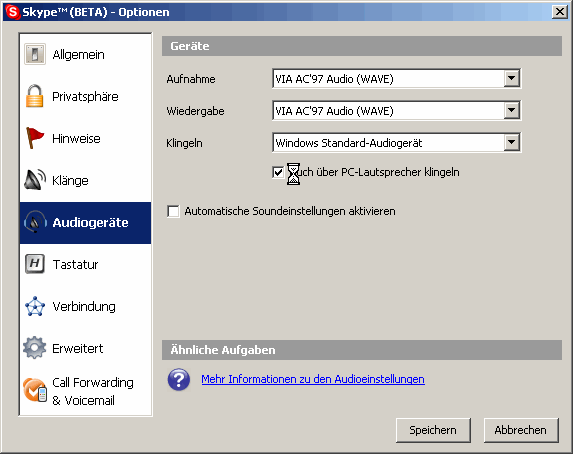Click the Speichern button
573x454 pixels.
coord(433,430)
